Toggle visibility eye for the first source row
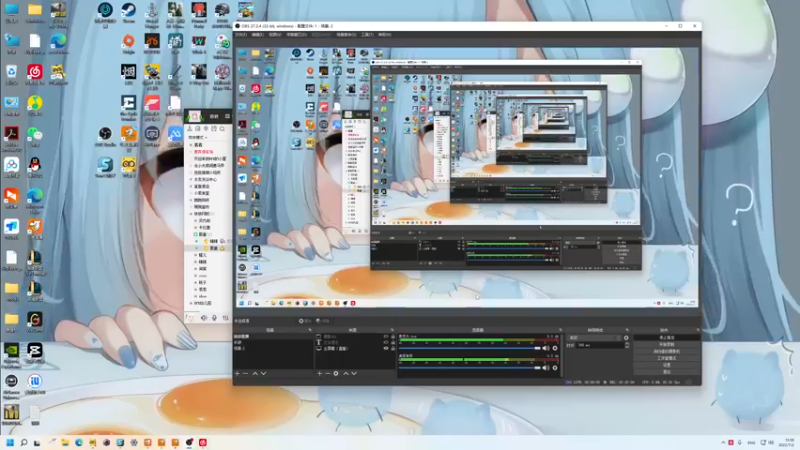 (x=386, y=337)
